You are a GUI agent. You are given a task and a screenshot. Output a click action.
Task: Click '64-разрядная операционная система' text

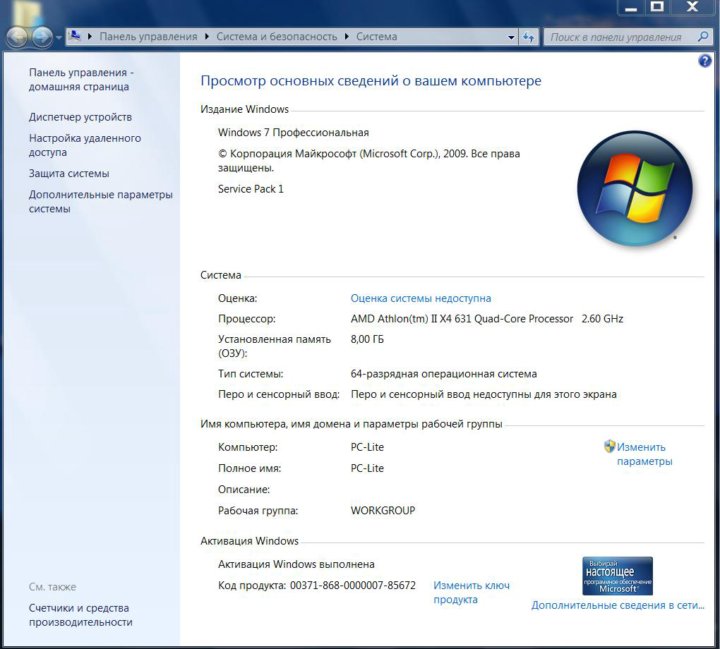(444, 374)
